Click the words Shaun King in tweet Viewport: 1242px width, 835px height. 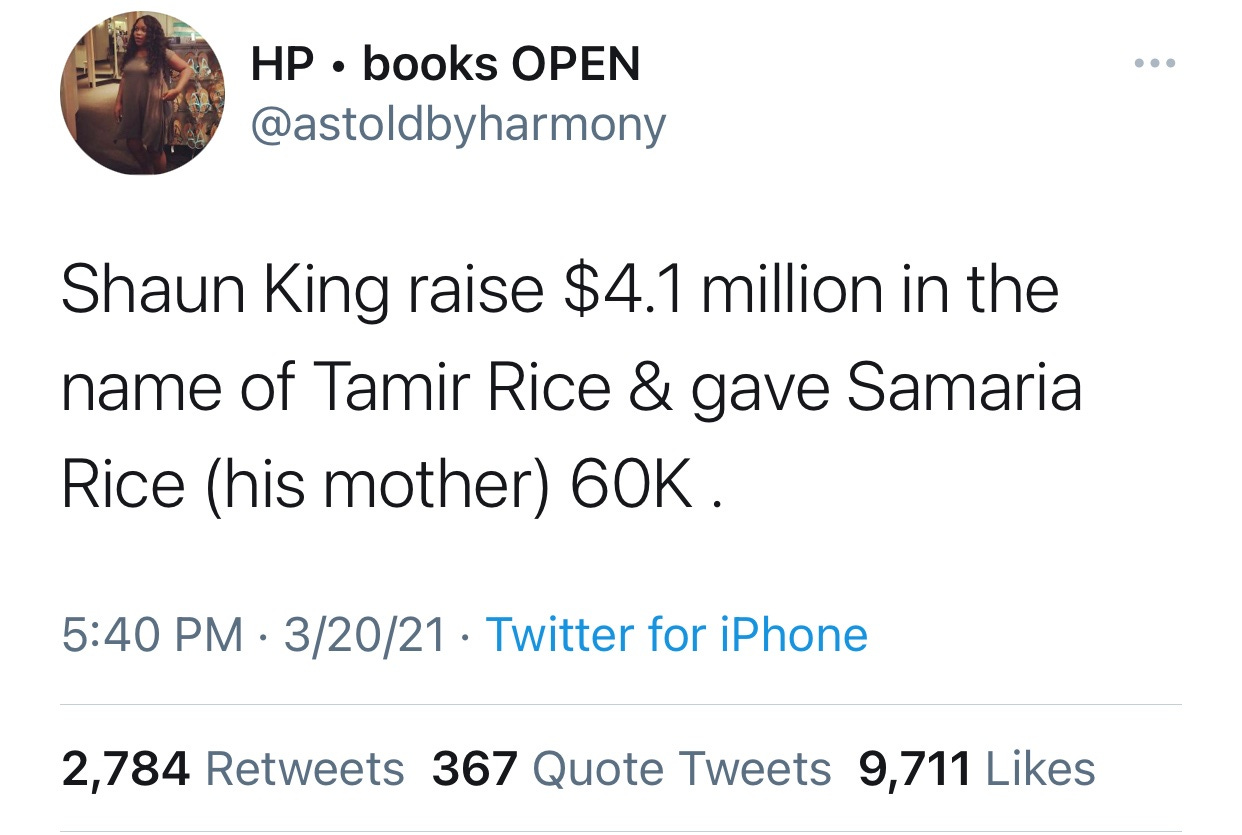click(x=225, y=292)
